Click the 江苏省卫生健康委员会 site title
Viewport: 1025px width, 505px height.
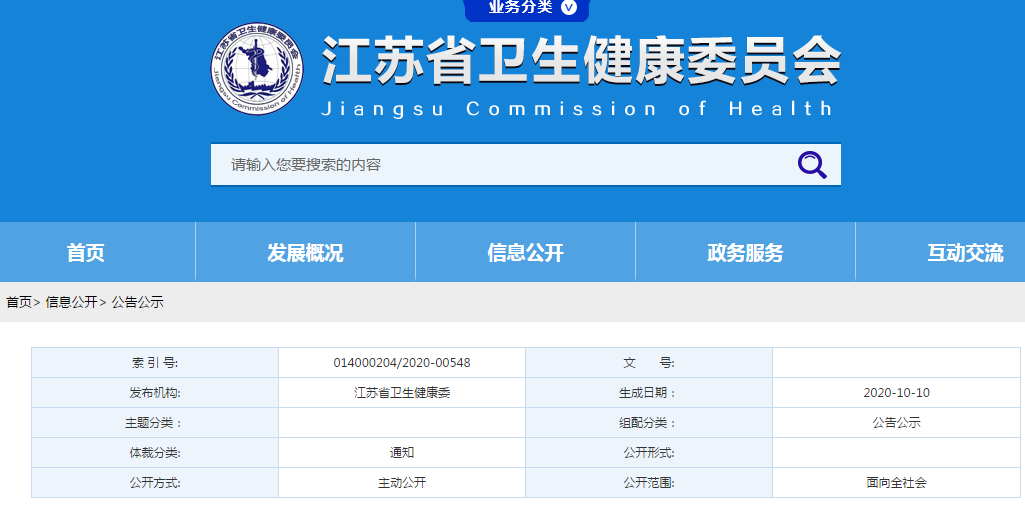click(580, 62)
